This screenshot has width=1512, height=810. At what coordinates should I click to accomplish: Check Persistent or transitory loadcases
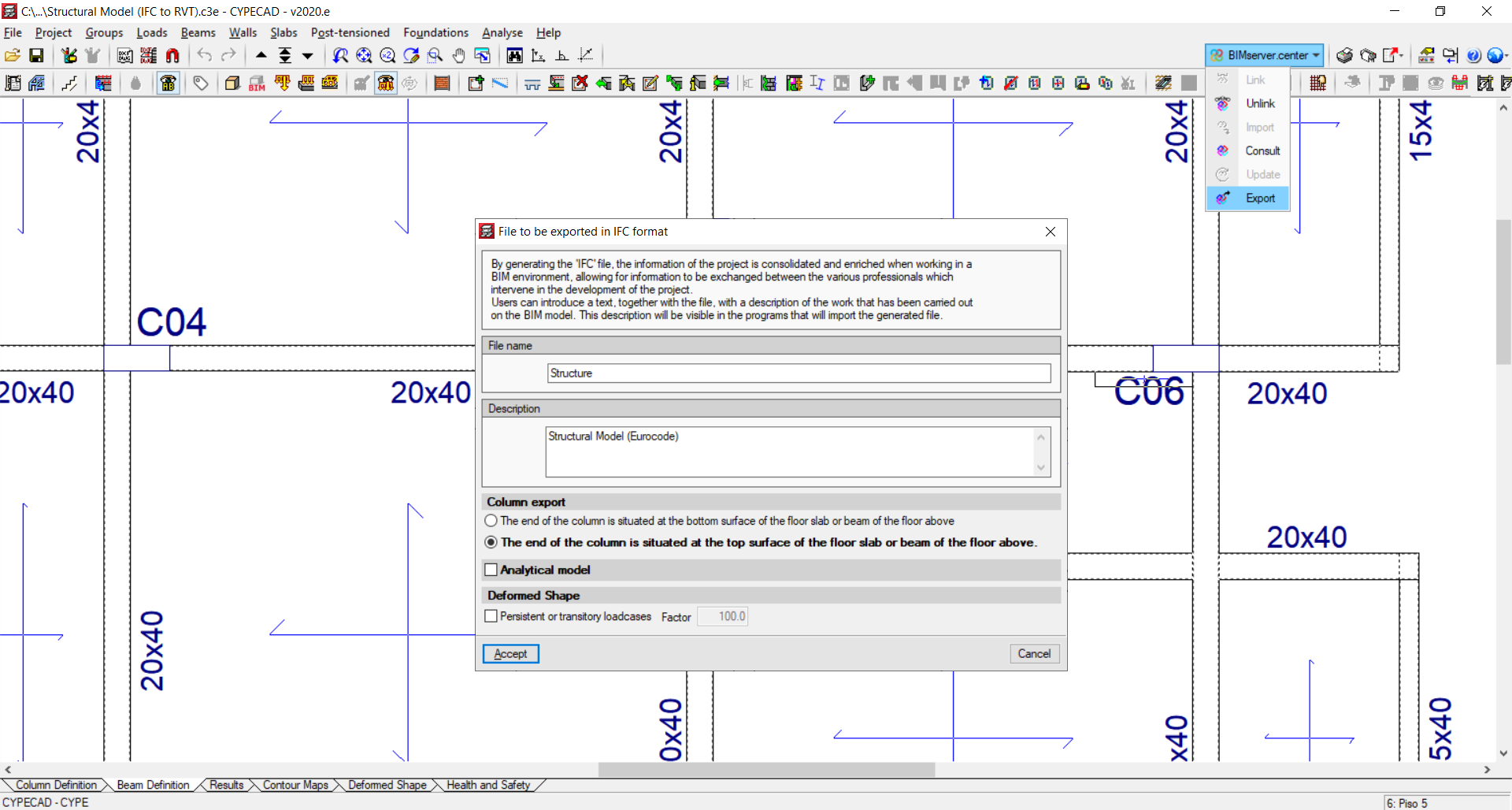[491, 616]
